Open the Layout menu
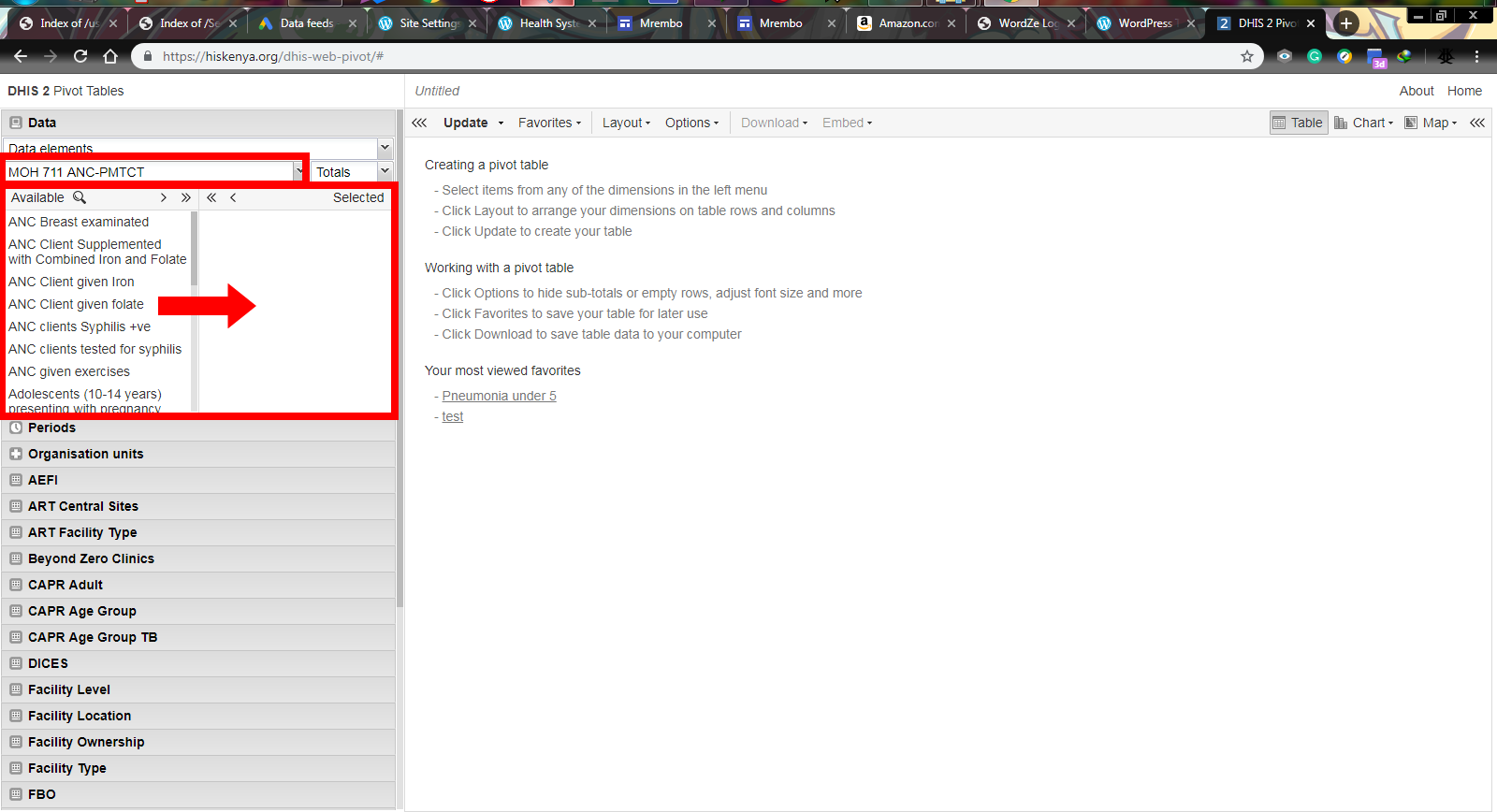1497x812 pixels. tap(626, 123)
